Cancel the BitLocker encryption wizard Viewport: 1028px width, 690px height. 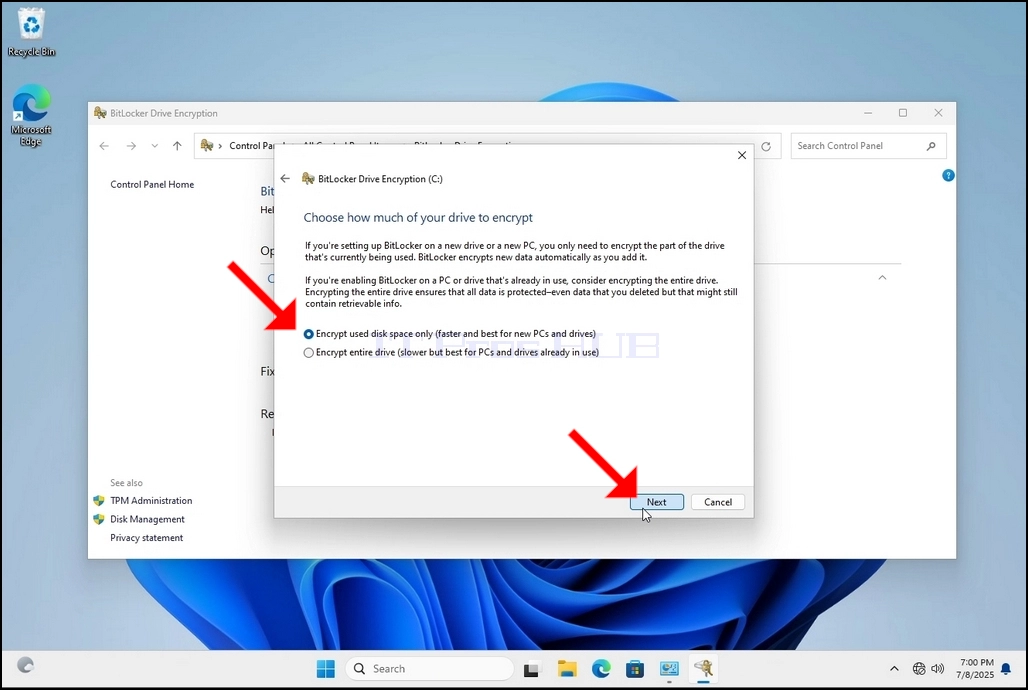[x=718, y=502]
